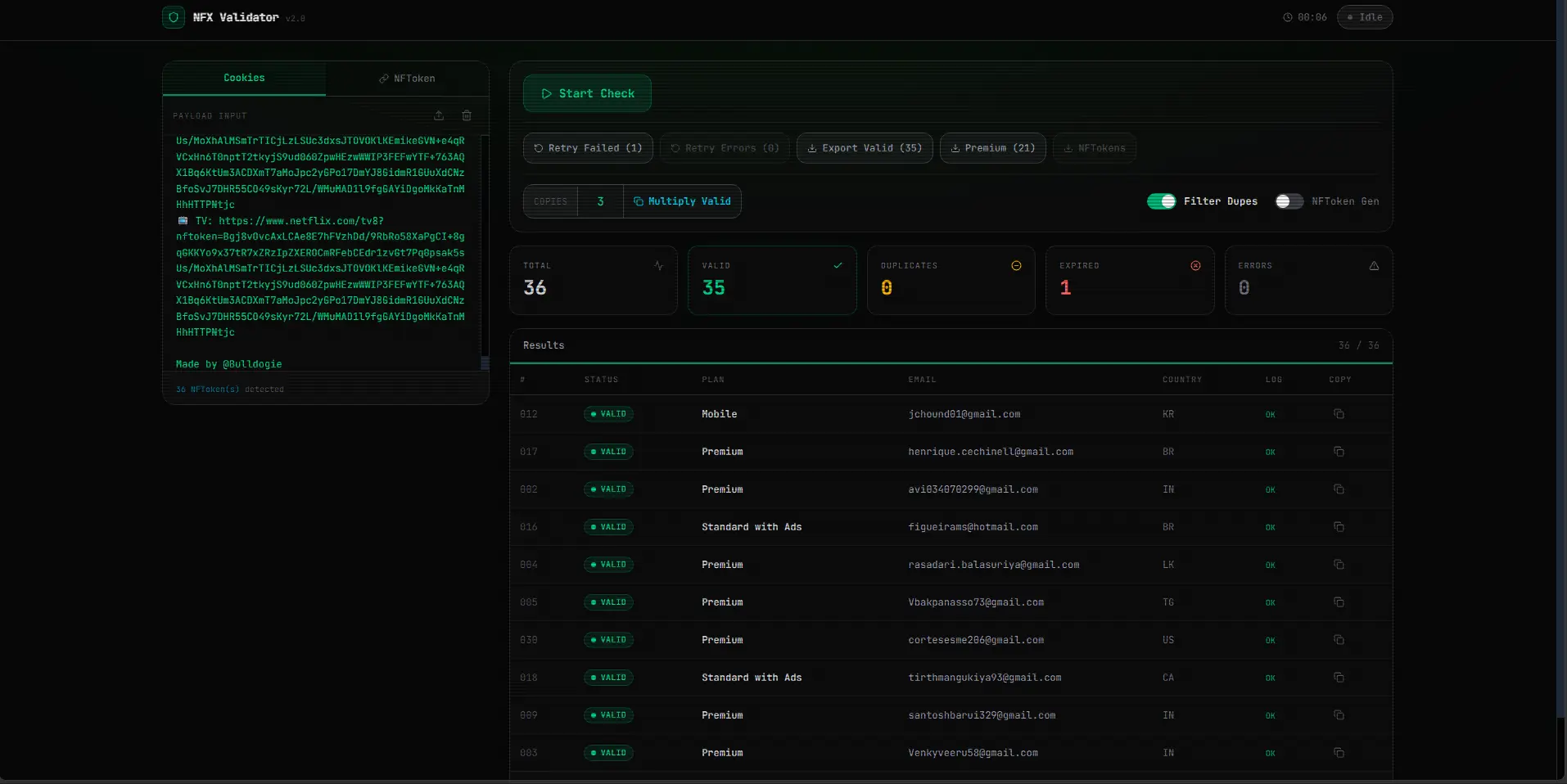This screenshot has height=784, width=1567.
Task: Click the EMAIL column header
Action: pyautogui.click(x=922, y=380)
